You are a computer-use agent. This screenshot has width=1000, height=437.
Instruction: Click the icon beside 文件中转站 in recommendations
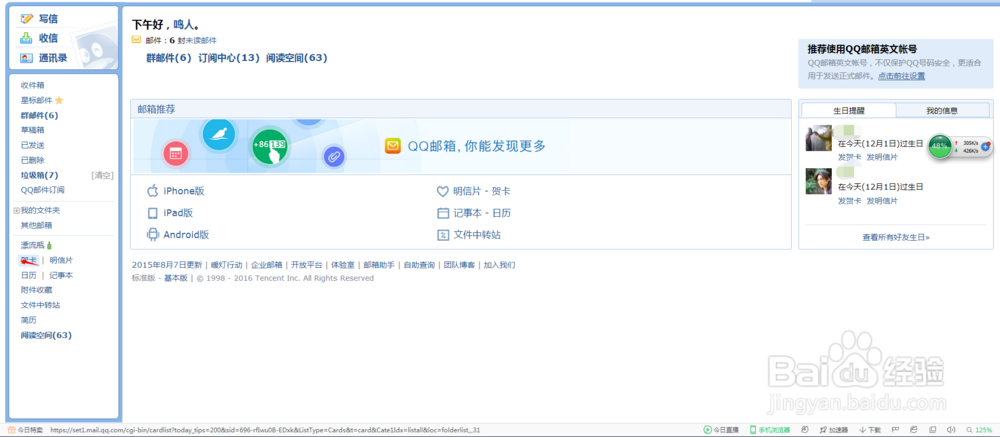click(x=443, y=235)
